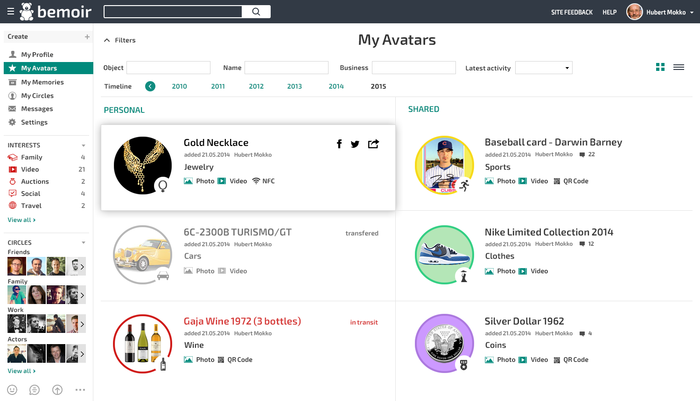Switch to list view layout
This screenshot has width=700, height=401.
coord(678,67)
